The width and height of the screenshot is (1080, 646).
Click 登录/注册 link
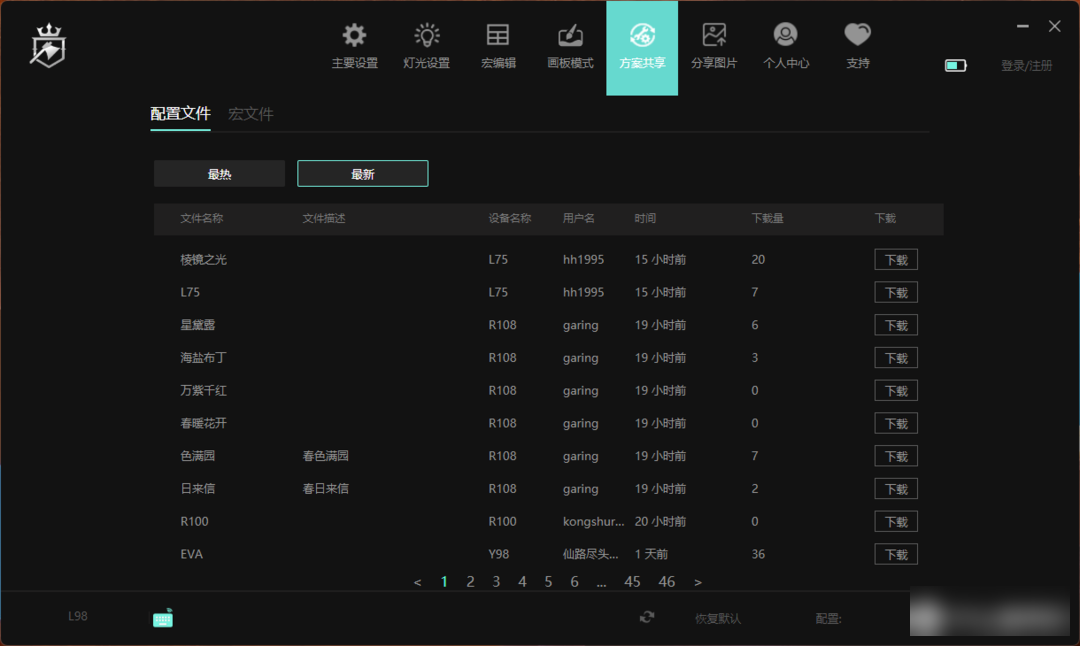pyautogui.click(x=1026, y=65)
